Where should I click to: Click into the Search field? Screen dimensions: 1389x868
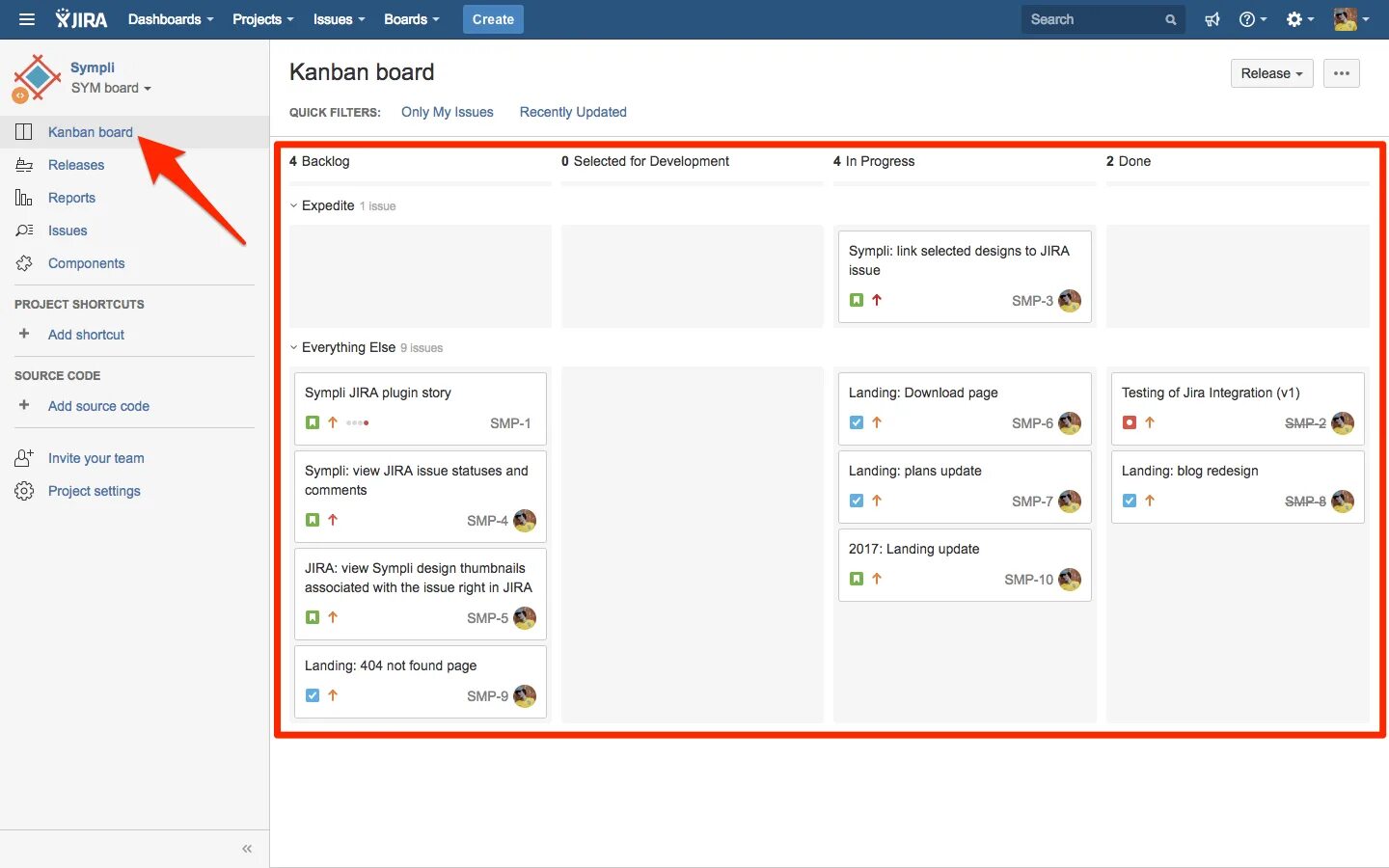tap(1103, 19)
